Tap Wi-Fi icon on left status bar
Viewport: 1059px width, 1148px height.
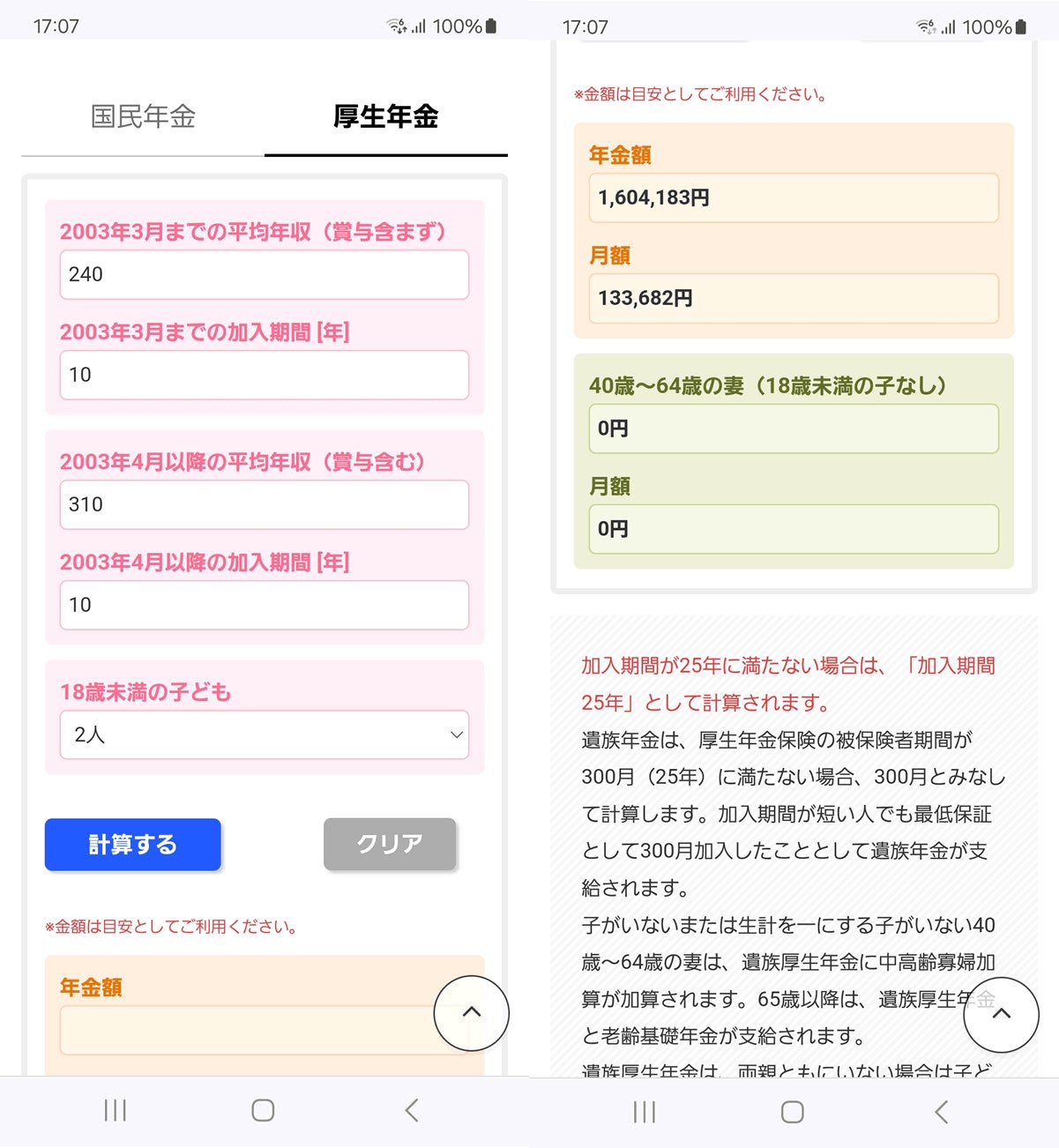[x=397, y=26]
